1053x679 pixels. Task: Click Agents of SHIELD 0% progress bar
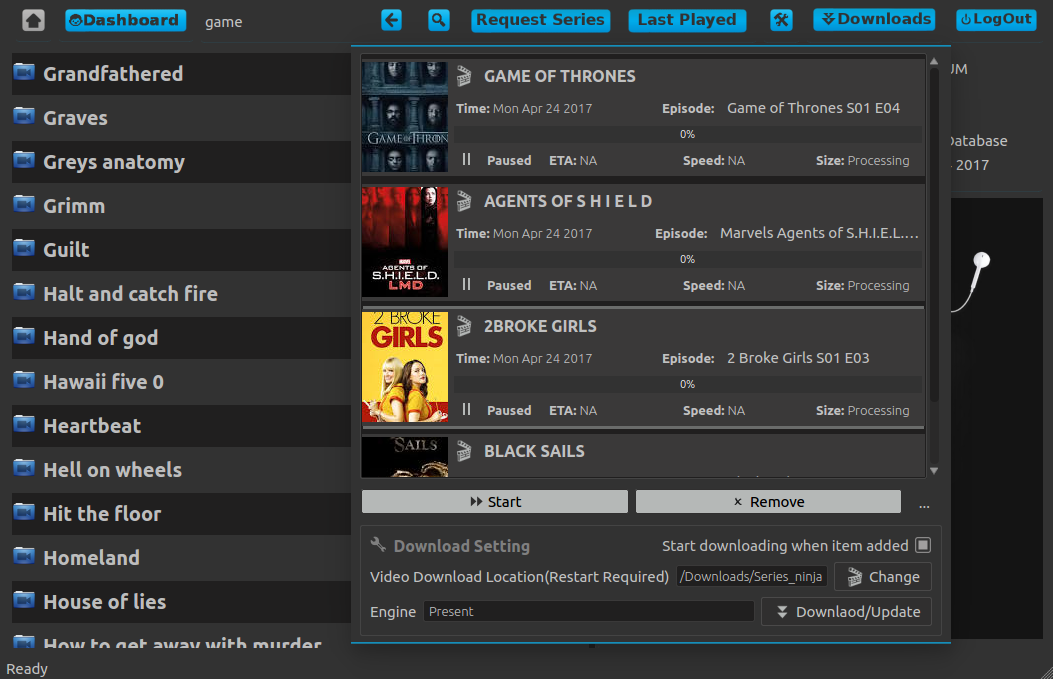pos(688,259)
